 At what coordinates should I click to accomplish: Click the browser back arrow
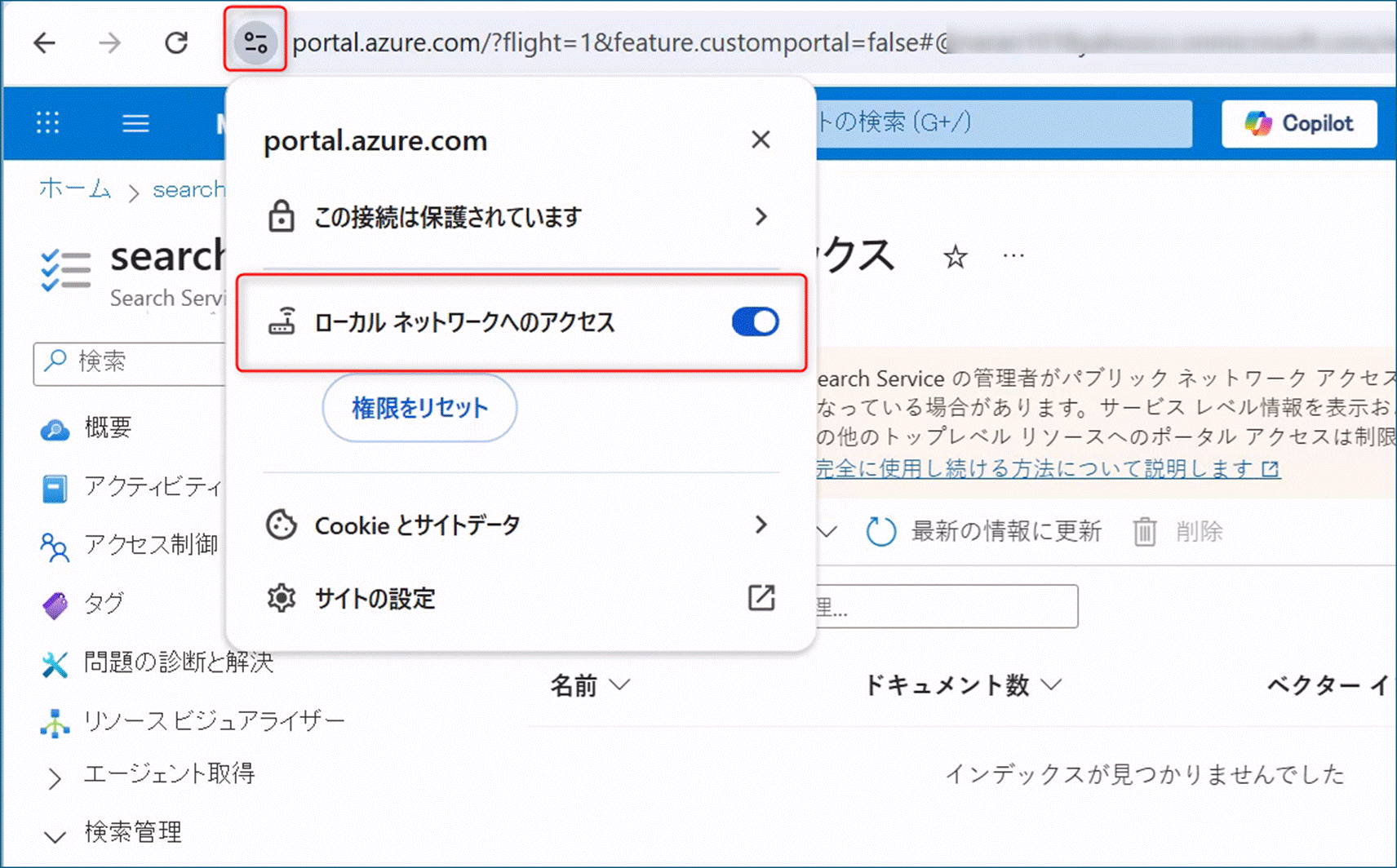[43, 43]
